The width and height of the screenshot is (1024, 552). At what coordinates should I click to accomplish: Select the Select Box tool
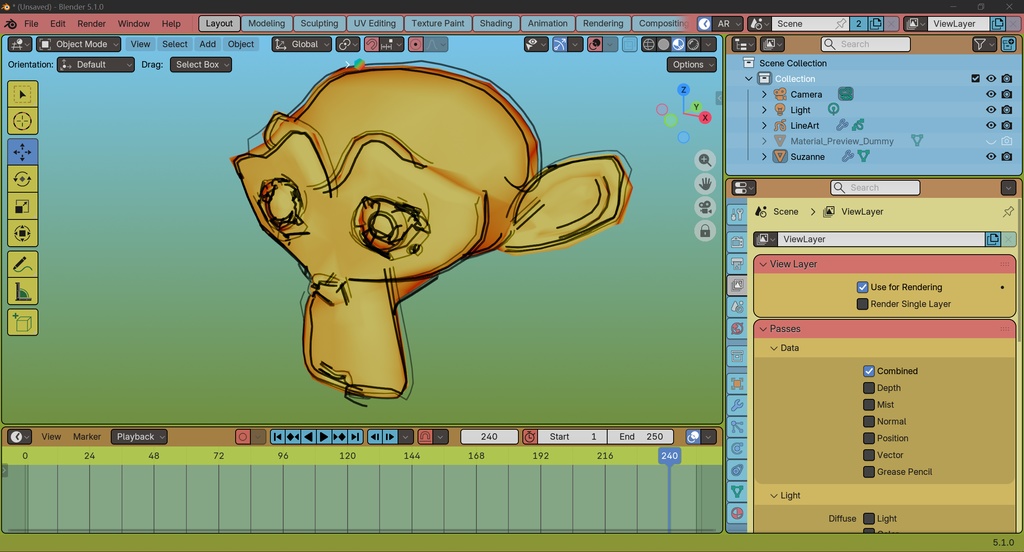[22, 94]
